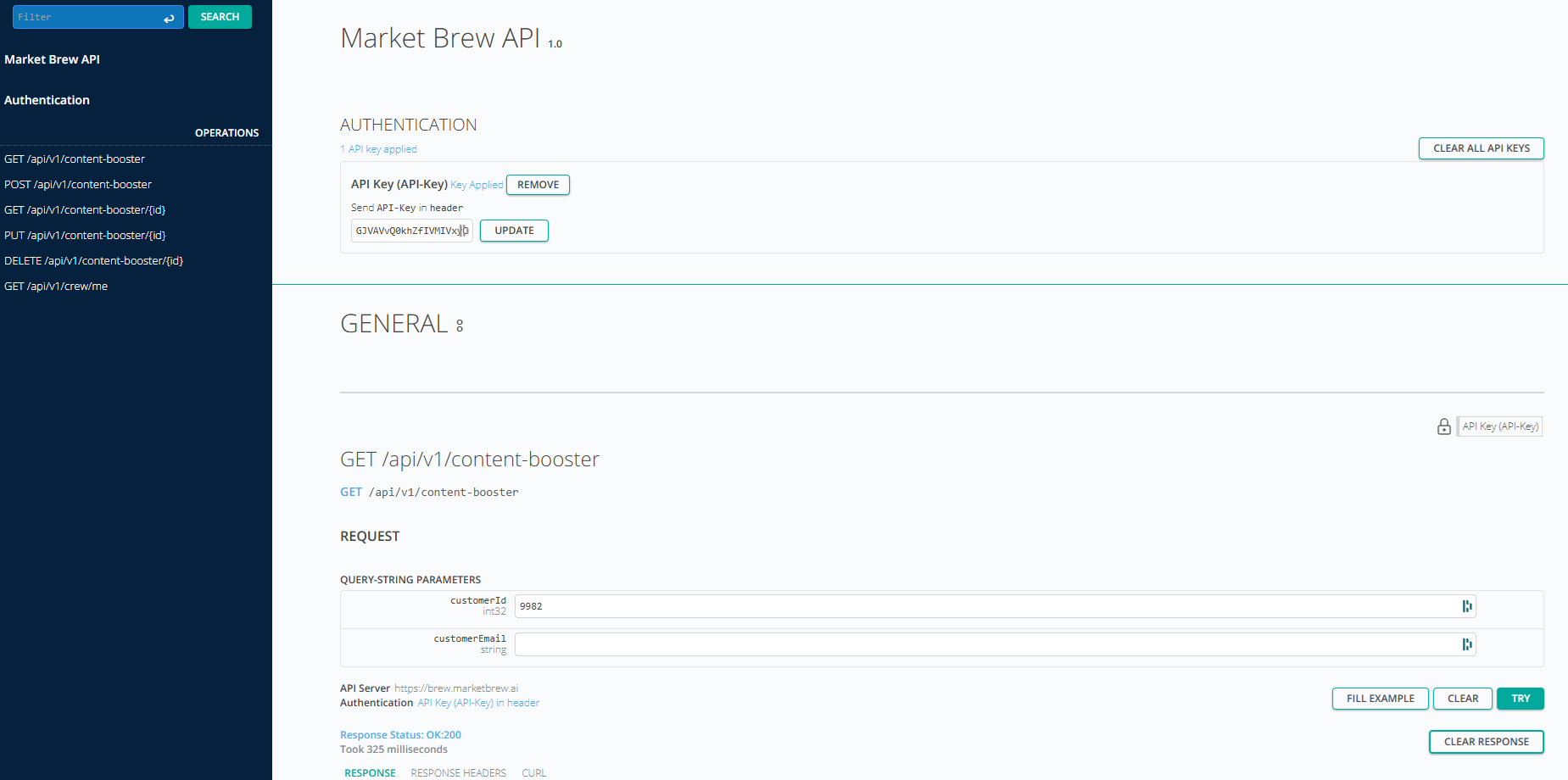Click the customerEmail input field
Image resolution: width=1568 pixels, height=780 pixels.
click(995, 644)
